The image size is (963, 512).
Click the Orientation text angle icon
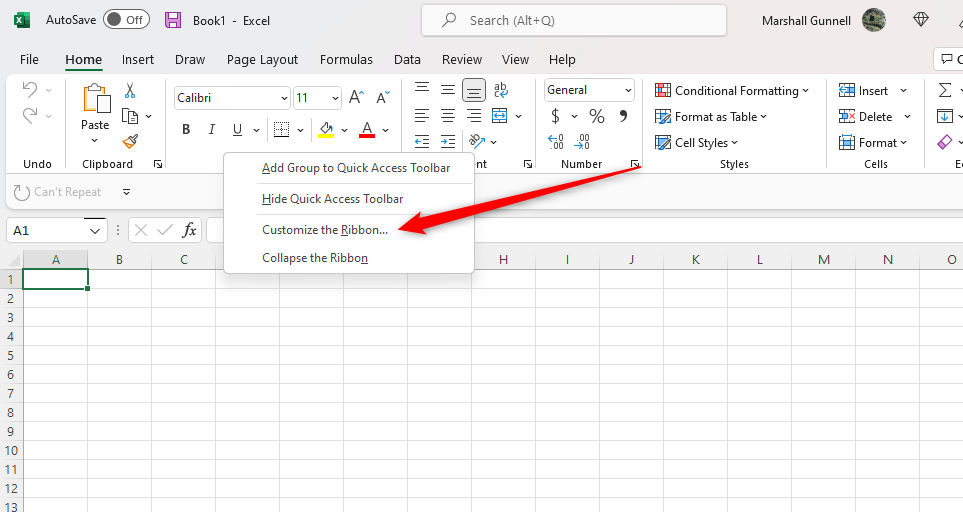(x=477, y=142)
